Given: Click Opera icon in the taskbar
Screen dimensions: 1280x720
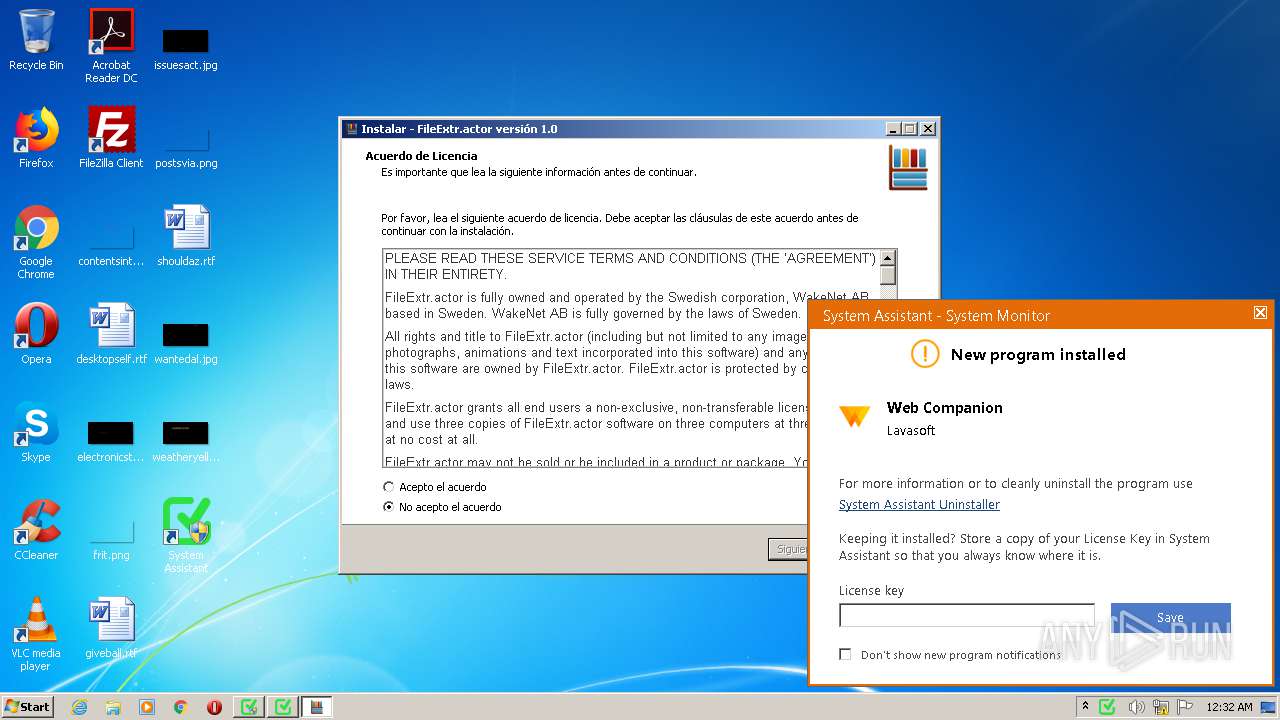Looking at the screenshot, I should (x=214, y=707).
